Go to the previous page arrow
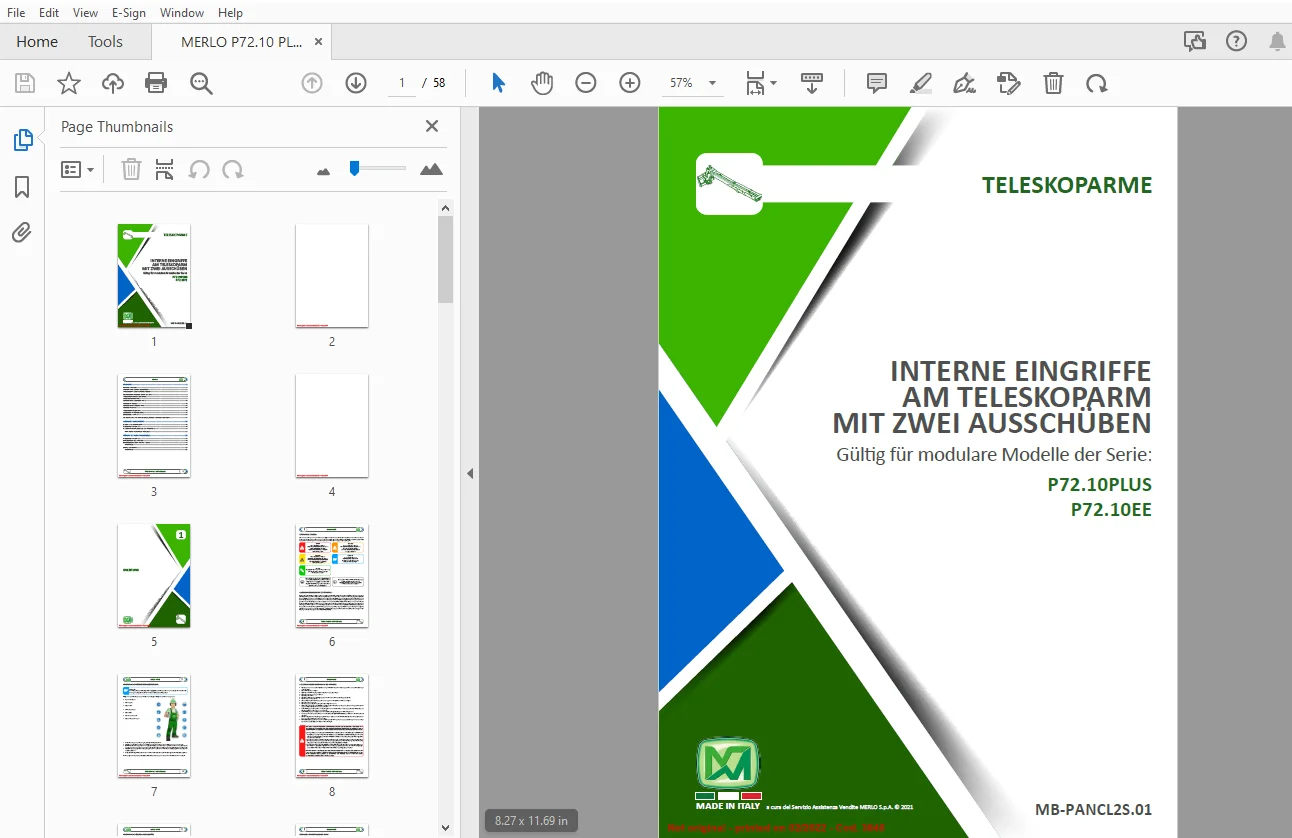Image resolution: width=1292 pixels, height=838 pixels. (312, 83)
